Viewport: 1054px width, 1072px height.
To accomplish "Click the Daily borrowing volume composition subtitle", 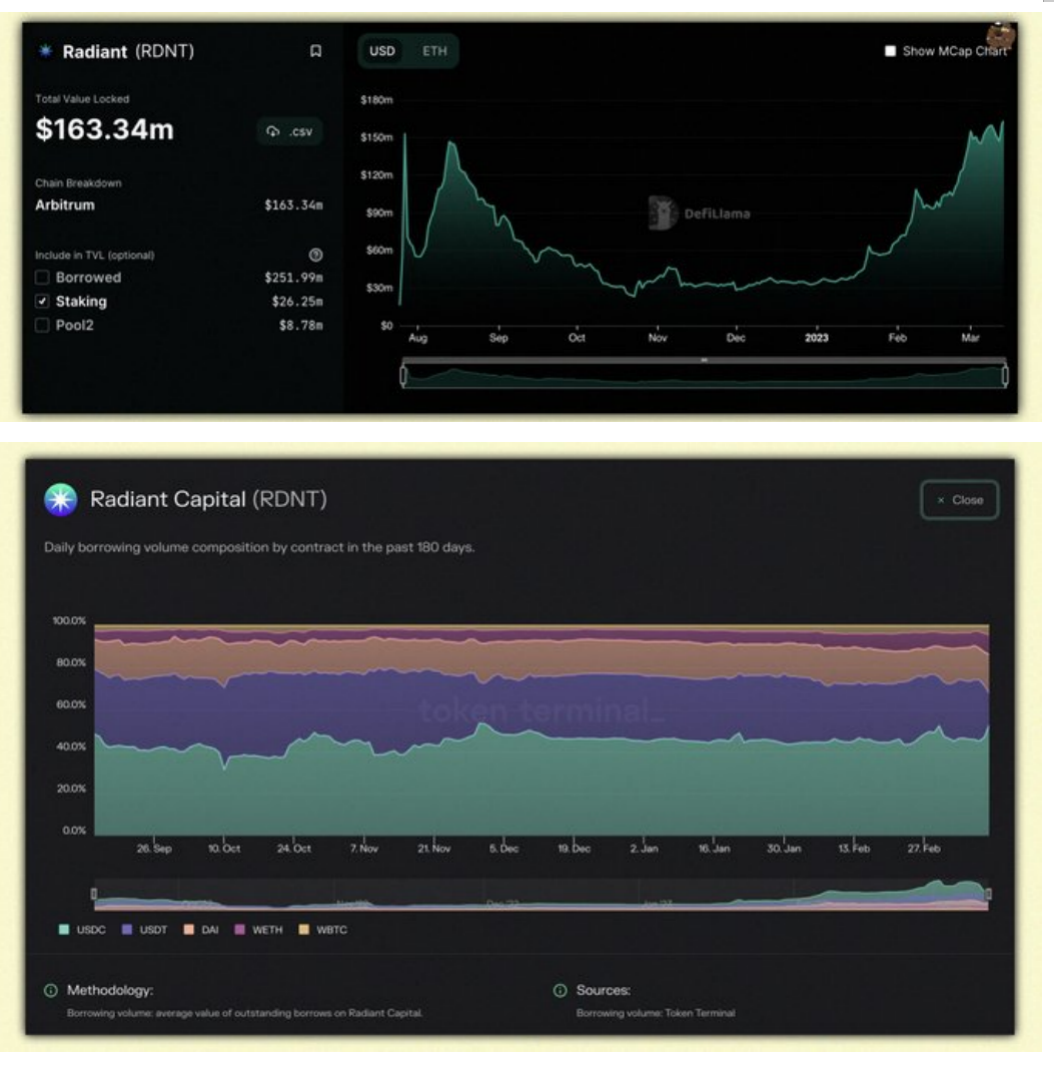I will [259, 547].
